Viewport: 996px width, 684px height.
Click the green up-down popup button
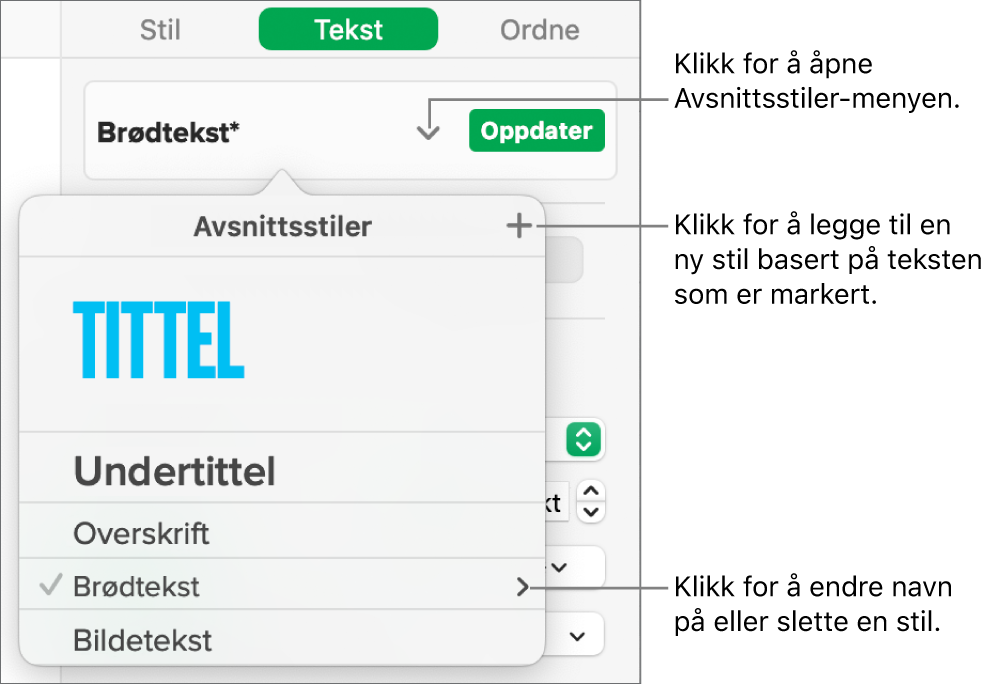(584, 439)
